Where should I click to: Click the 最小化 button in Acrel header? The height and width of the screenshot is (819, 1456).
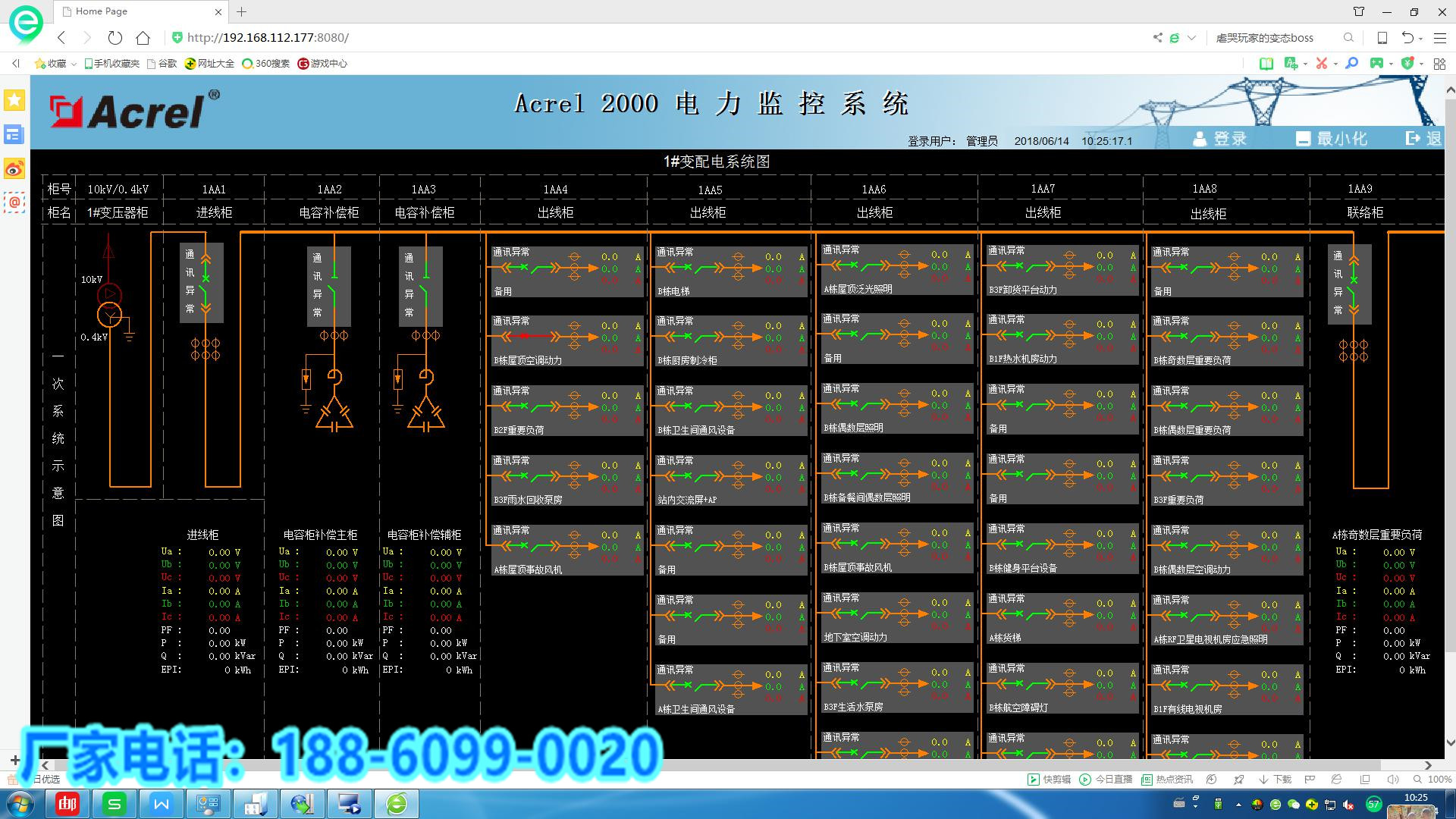pyautogui.click(x=1332, y=139)
